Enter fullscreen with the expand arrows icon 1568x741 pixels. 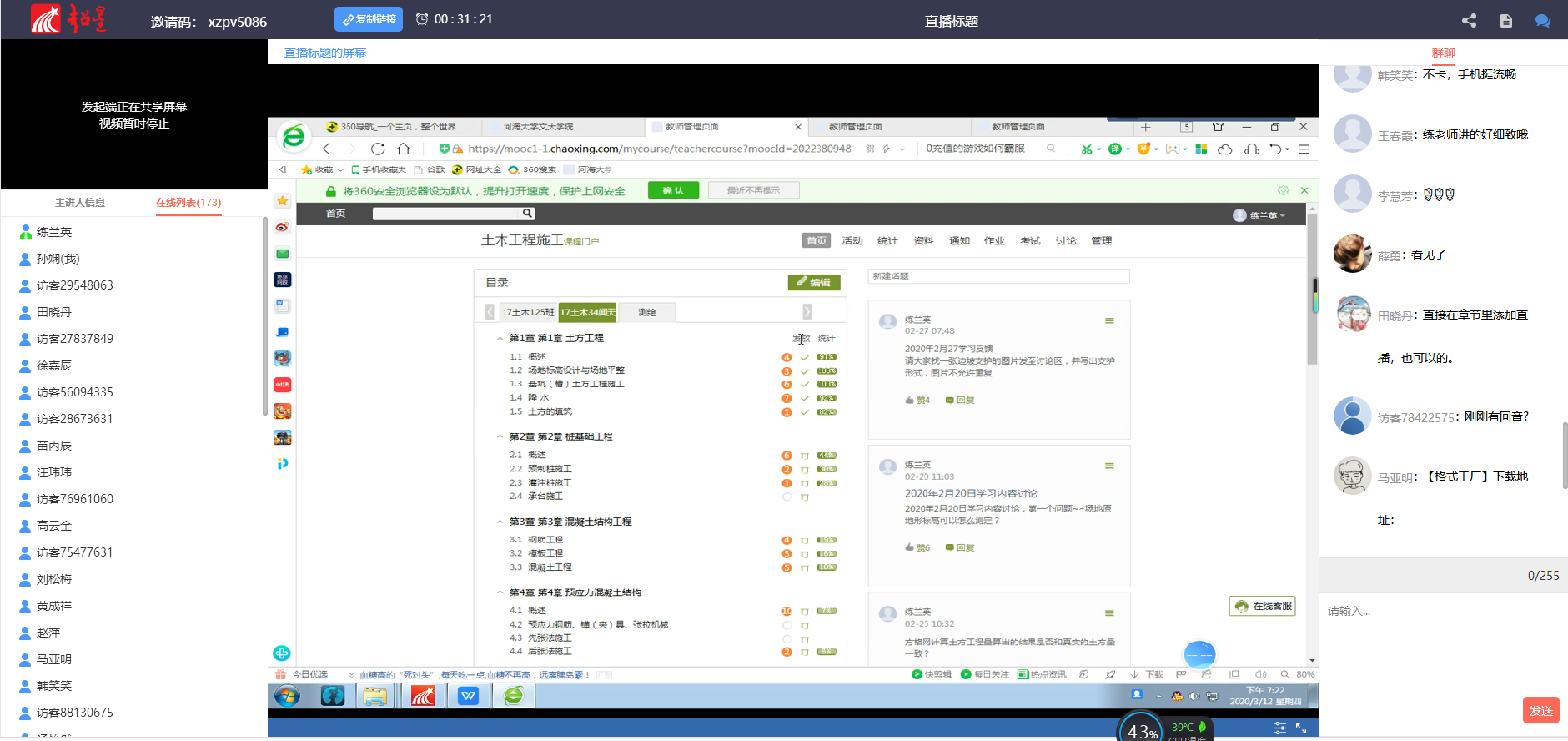point(1301,728)
